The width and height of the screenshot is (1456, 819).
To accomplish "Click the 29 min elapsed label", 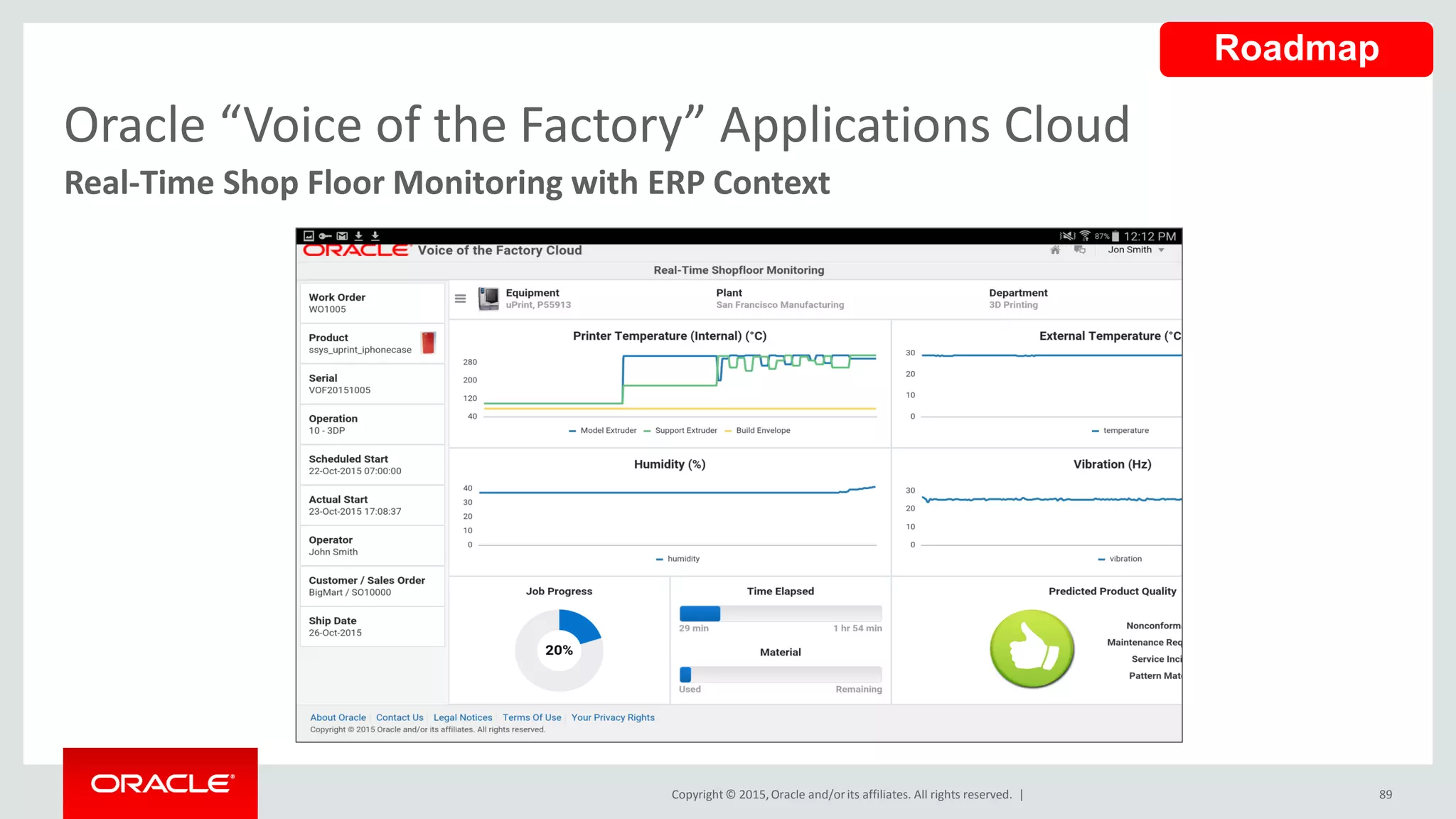I will 694,628.
